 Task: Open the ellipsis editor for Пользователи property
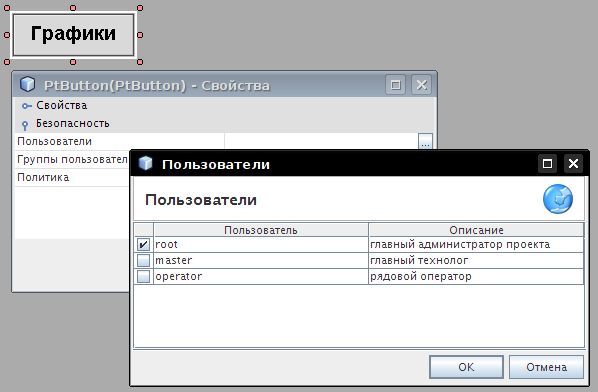[425, 141]
